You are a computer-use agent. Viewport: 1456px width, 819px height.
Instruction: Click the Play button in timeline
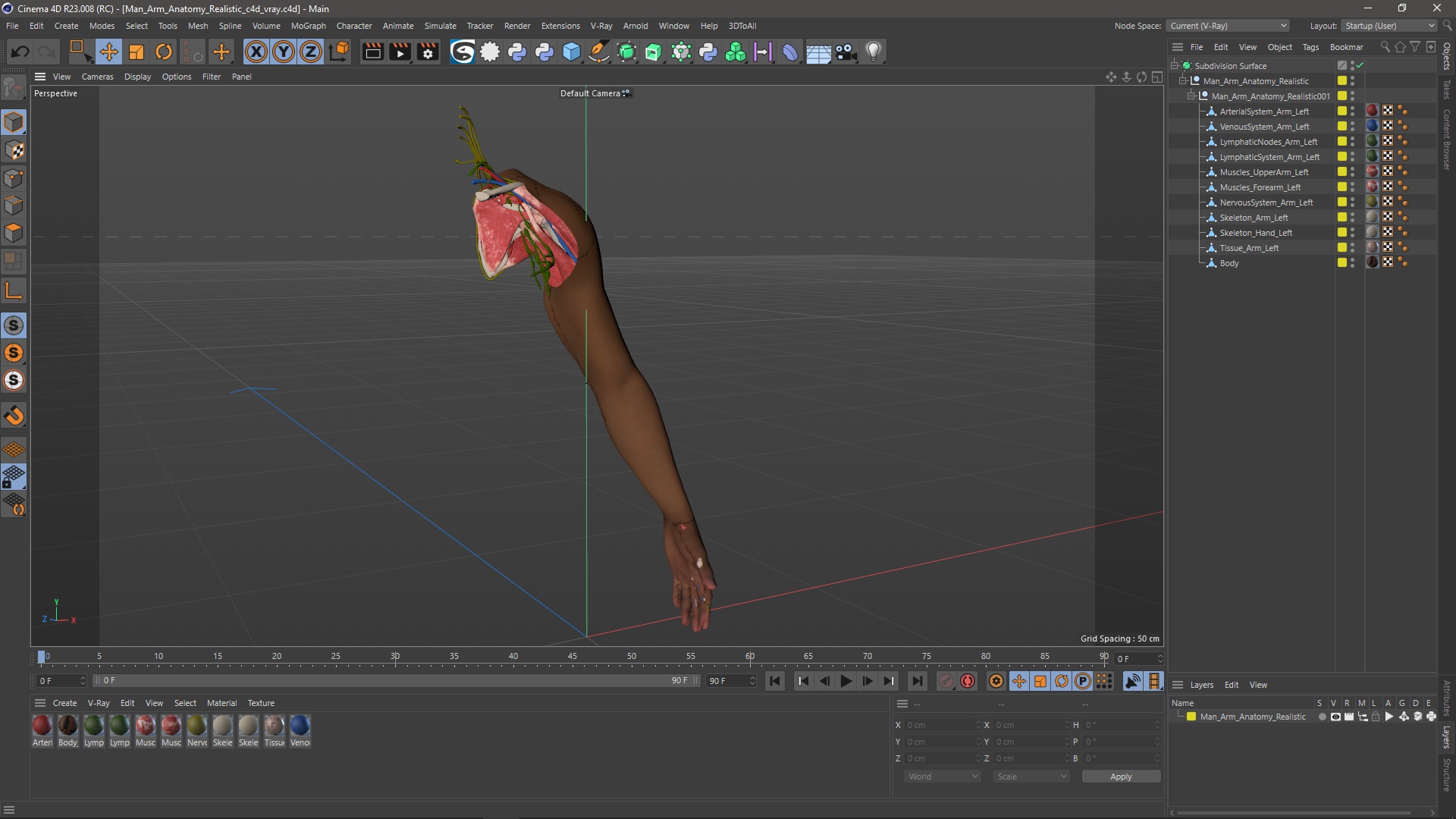(x=846, y=681)
